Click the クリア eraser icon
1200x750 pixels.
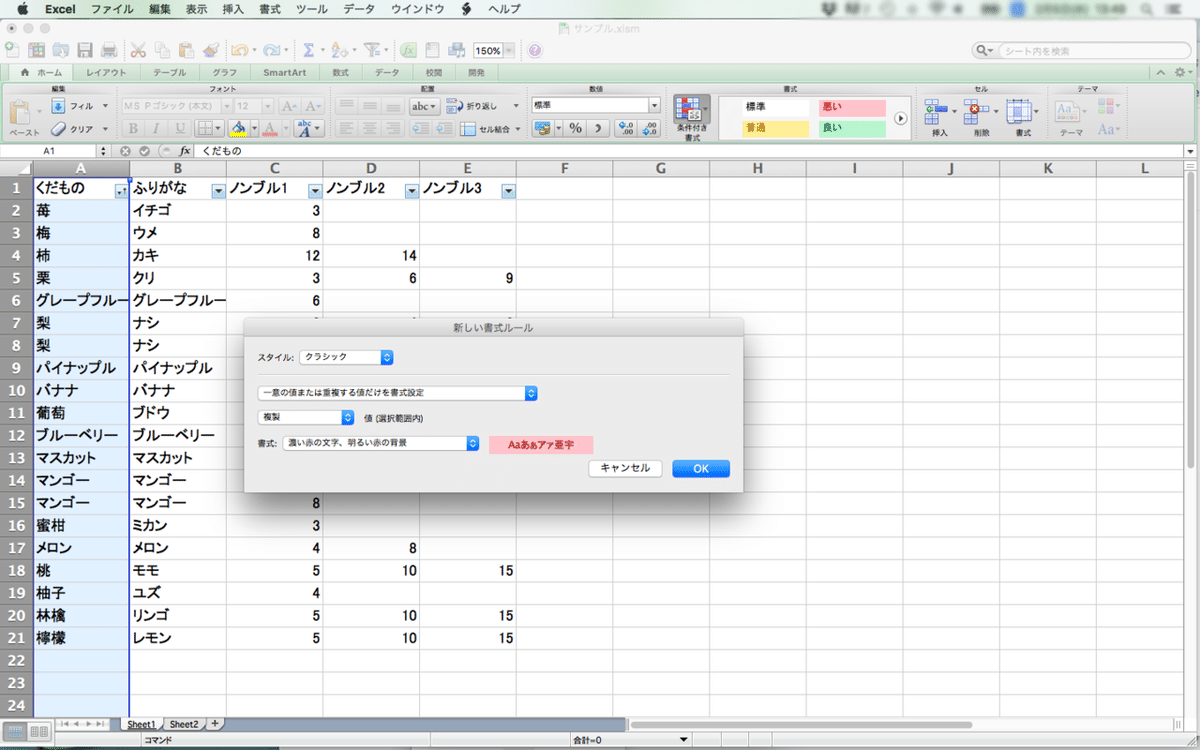(58, 129)
